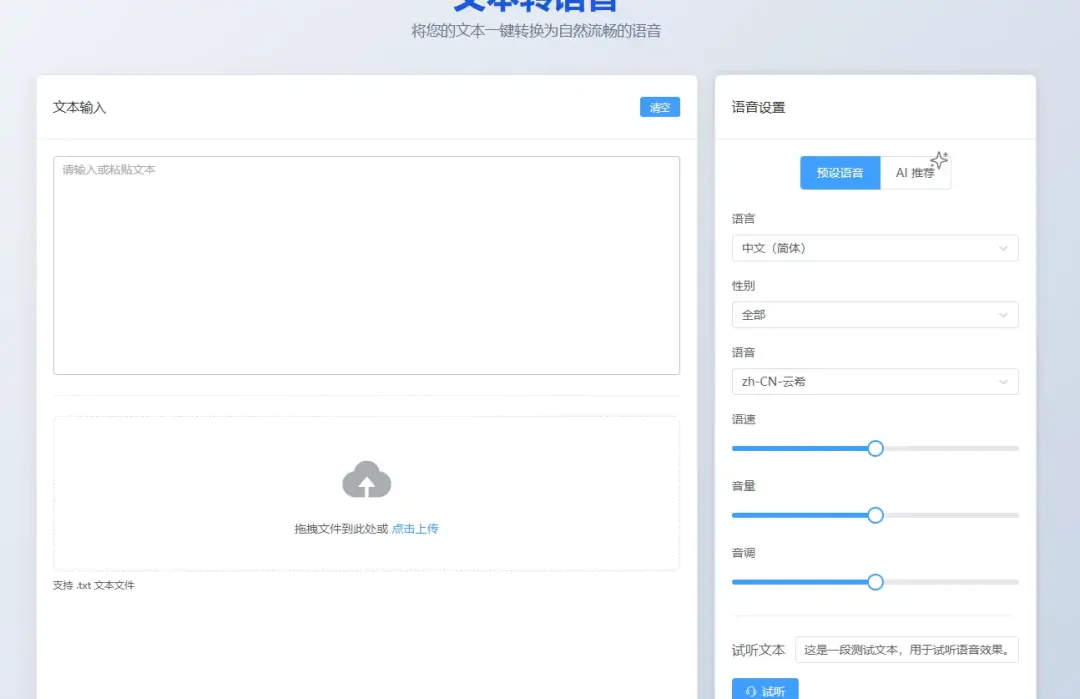Switch to the AI 推荐 tab
This screenshot has height=699, width=1080.
point(915,172)
